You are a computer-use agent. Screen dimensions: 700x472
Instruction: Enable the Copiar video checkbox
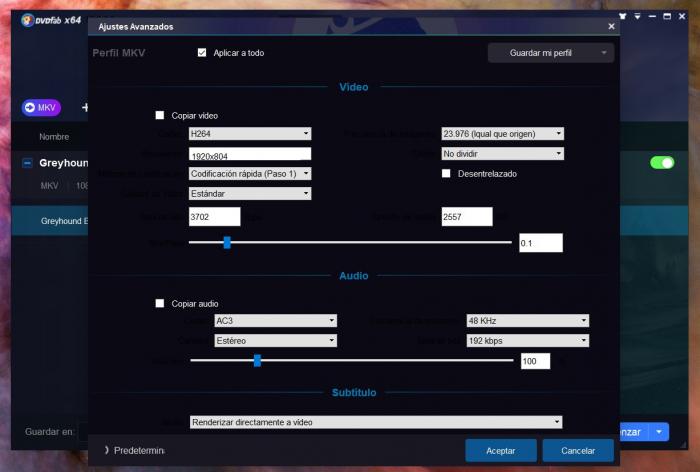click(159, 115)
